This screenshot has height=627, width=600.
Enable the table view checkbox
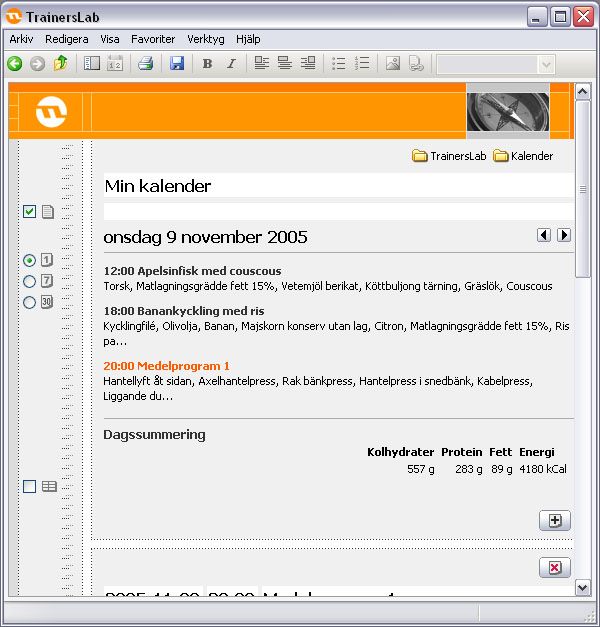coord(29,486)
